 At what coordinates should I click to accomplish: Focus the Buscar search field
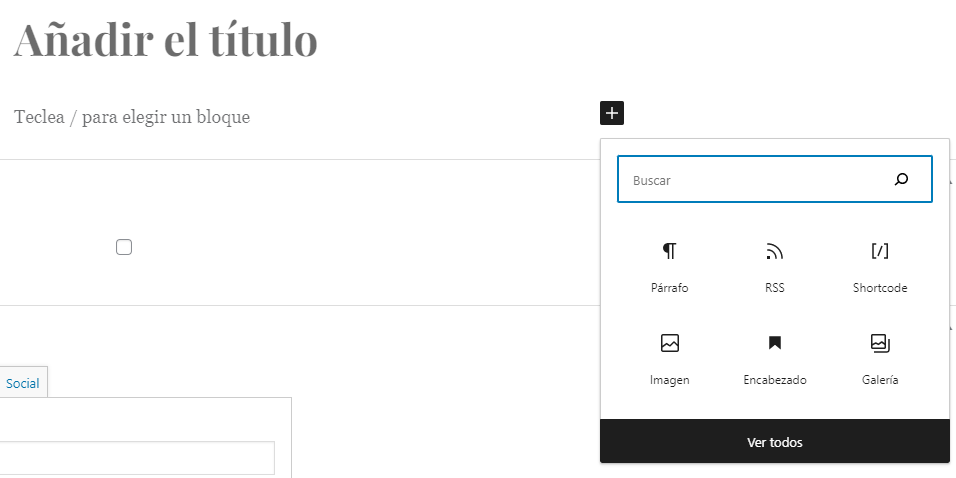pos(775,179)
